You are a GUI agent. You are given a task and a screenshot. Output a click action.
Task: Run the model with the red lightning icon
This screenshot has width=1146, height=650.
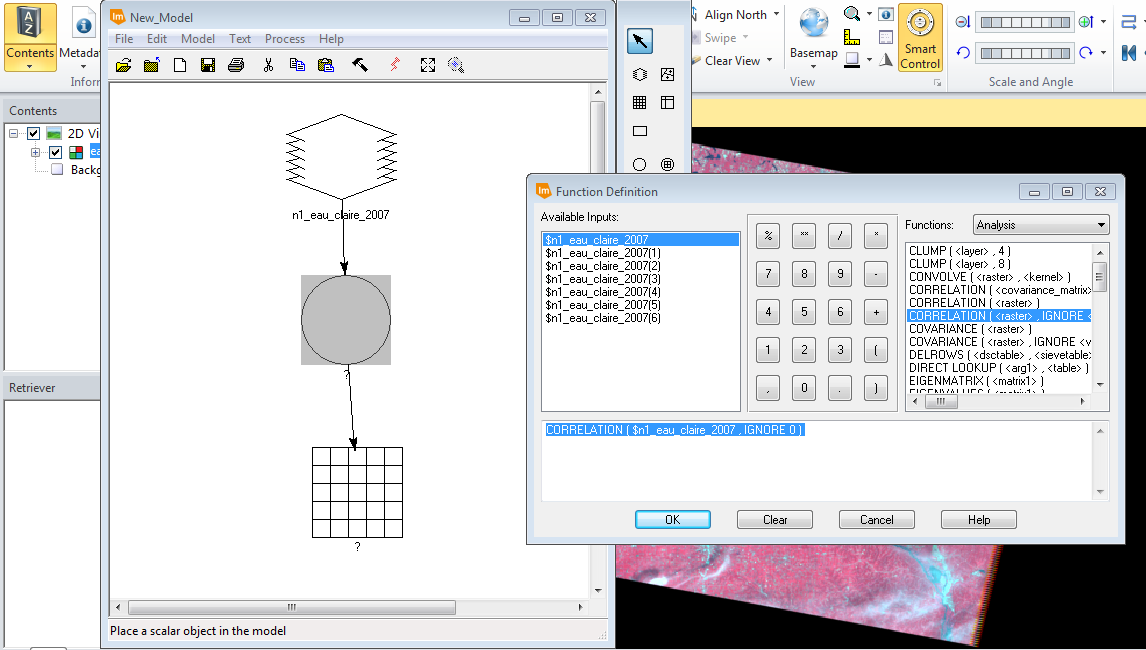[x=395, y=65]
